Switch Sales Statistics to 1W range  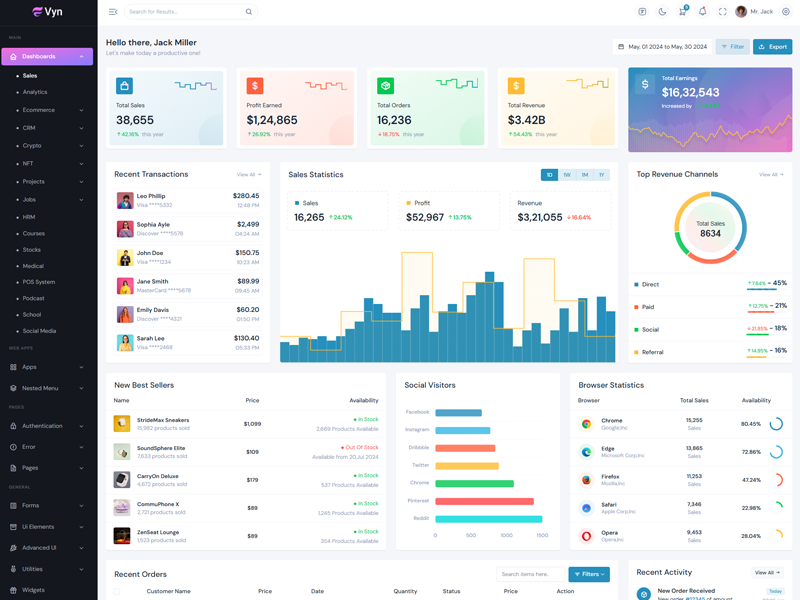tap(567, 175)
